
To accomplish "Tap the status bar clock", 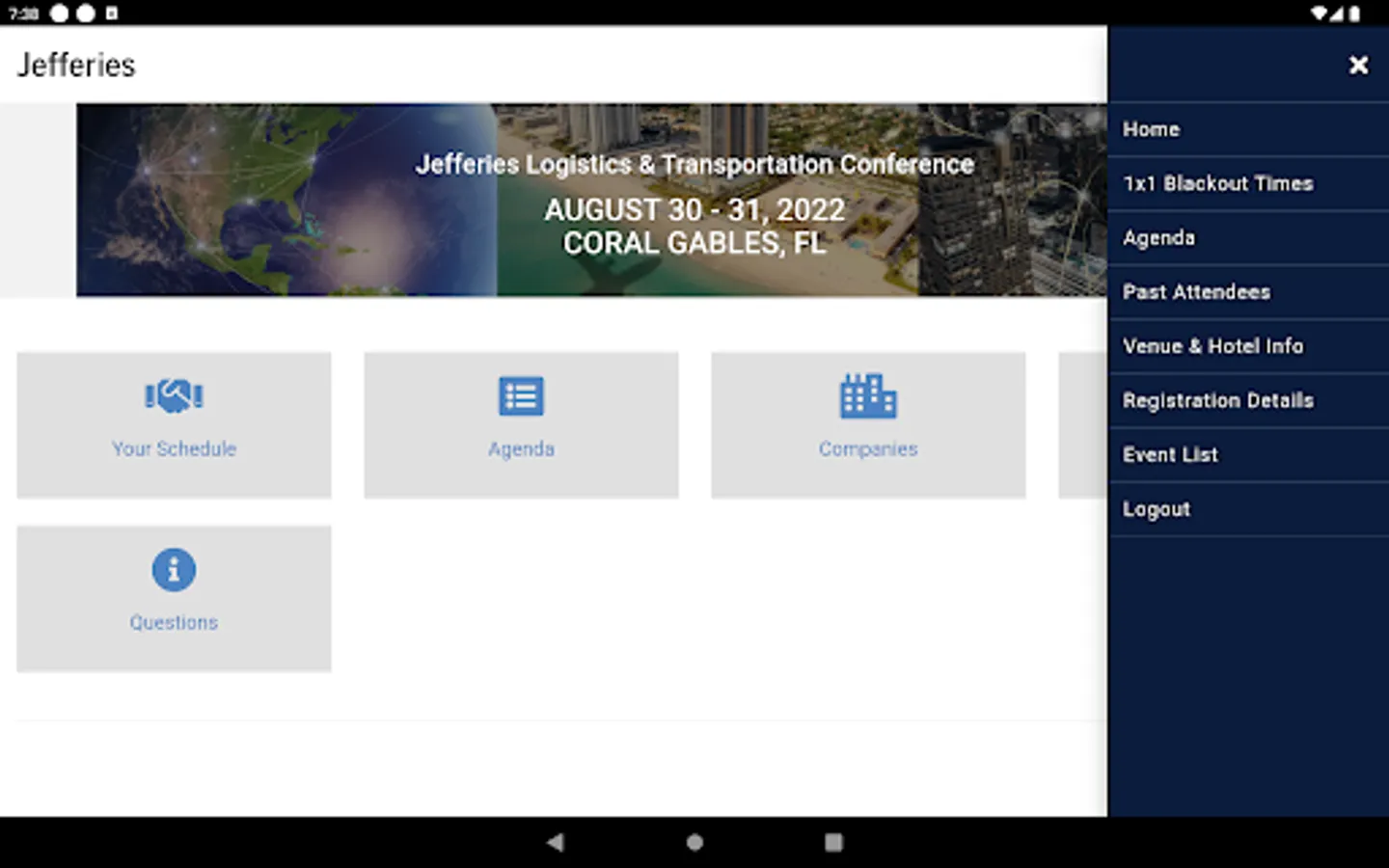I will click(24, 14).
